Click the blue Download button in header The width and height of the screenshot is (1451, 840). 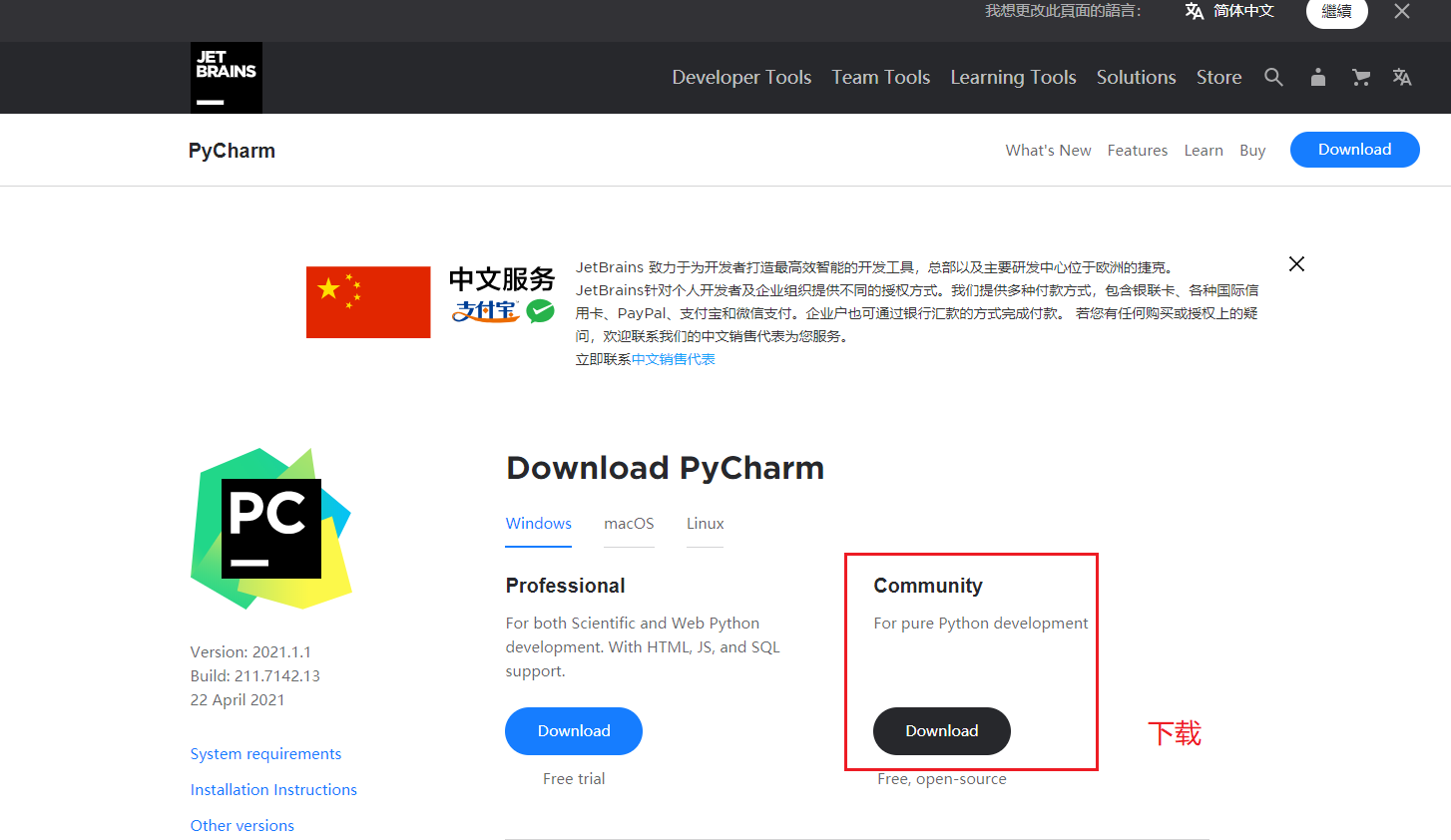click(x=1354, y=150)
